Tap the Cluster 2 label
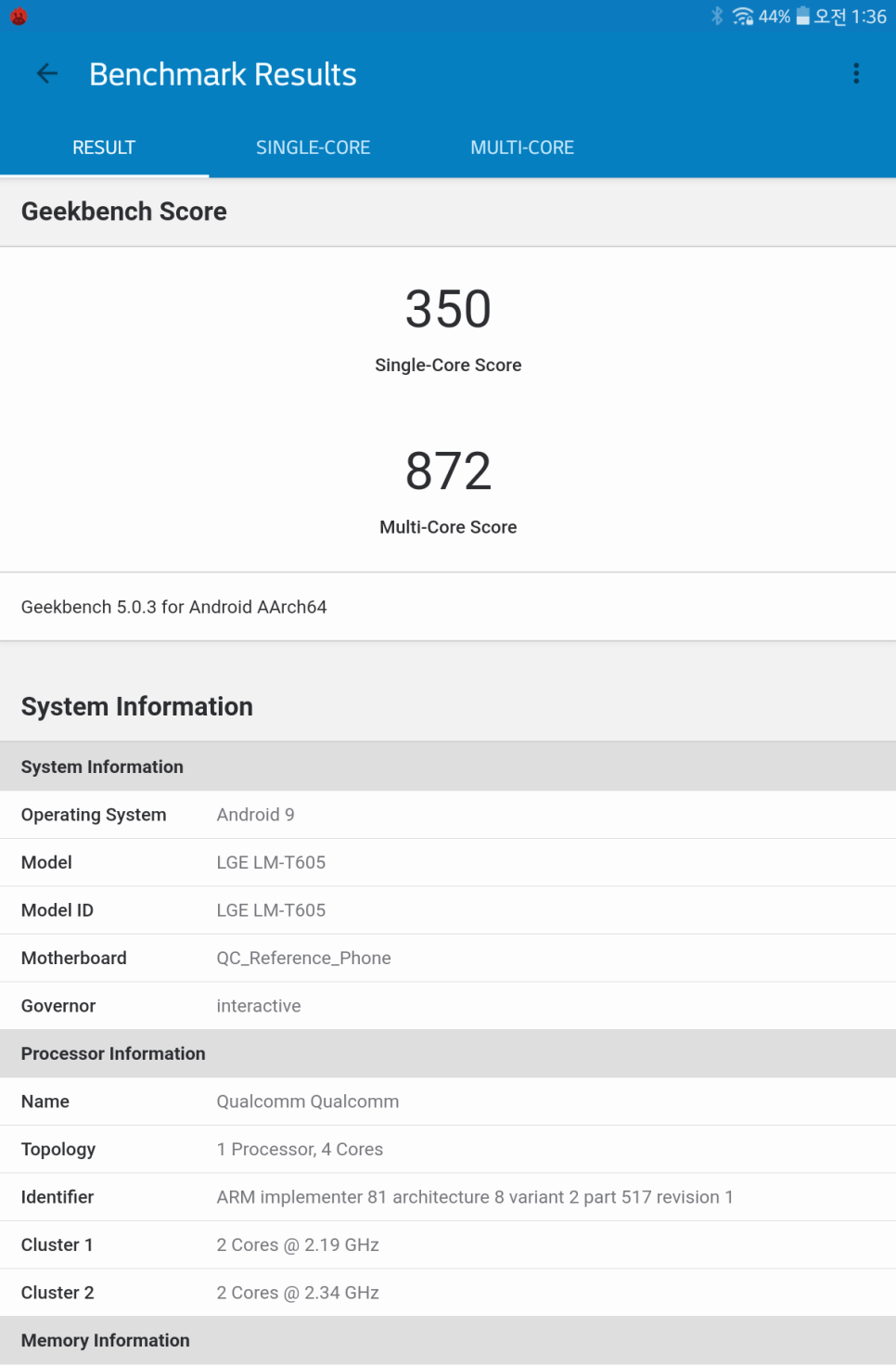This screenshot has width=896, height=1366. coord(58,1293)
